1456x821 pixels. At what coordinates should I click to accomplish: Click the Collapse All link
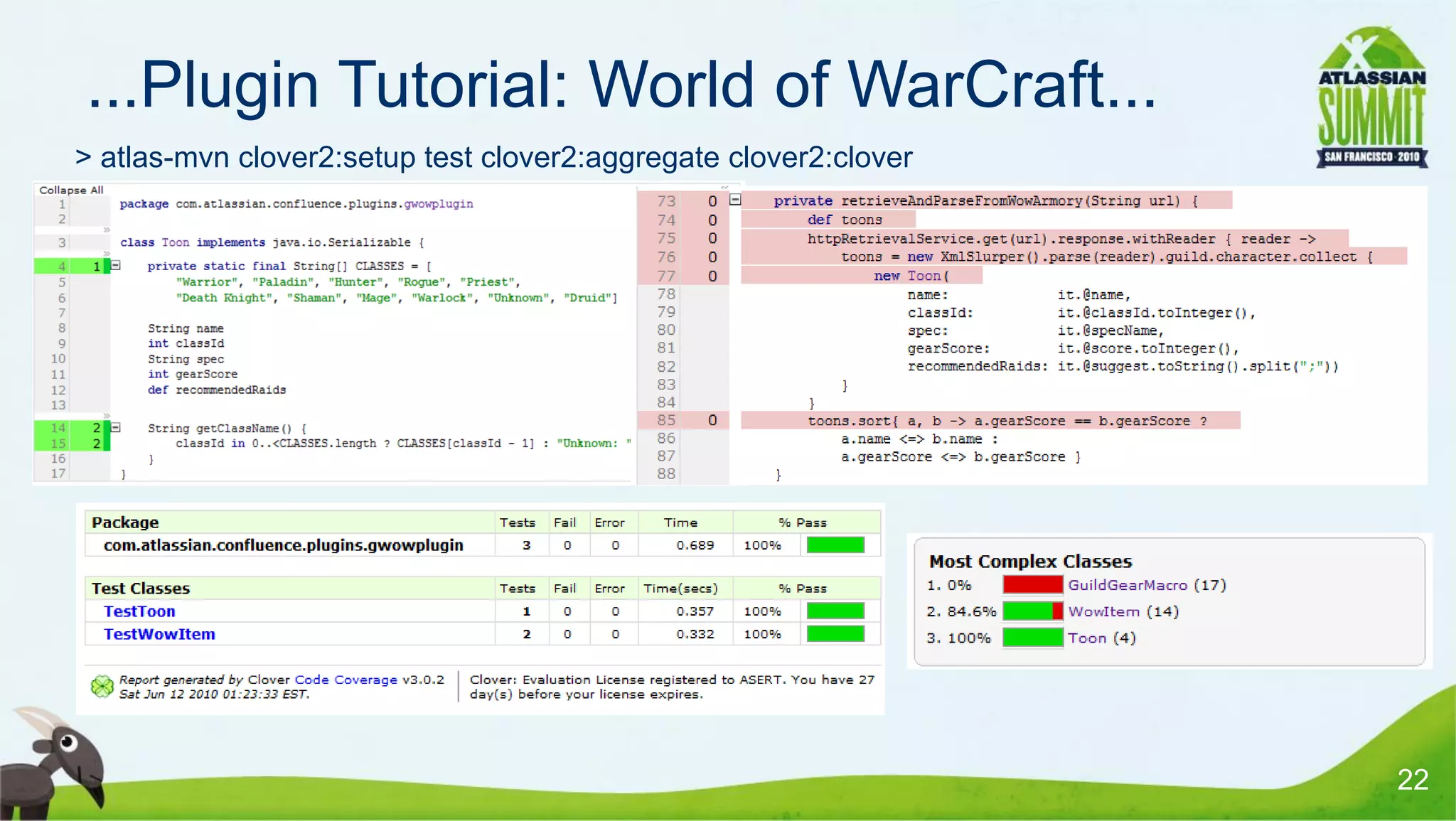pos(71,190)
